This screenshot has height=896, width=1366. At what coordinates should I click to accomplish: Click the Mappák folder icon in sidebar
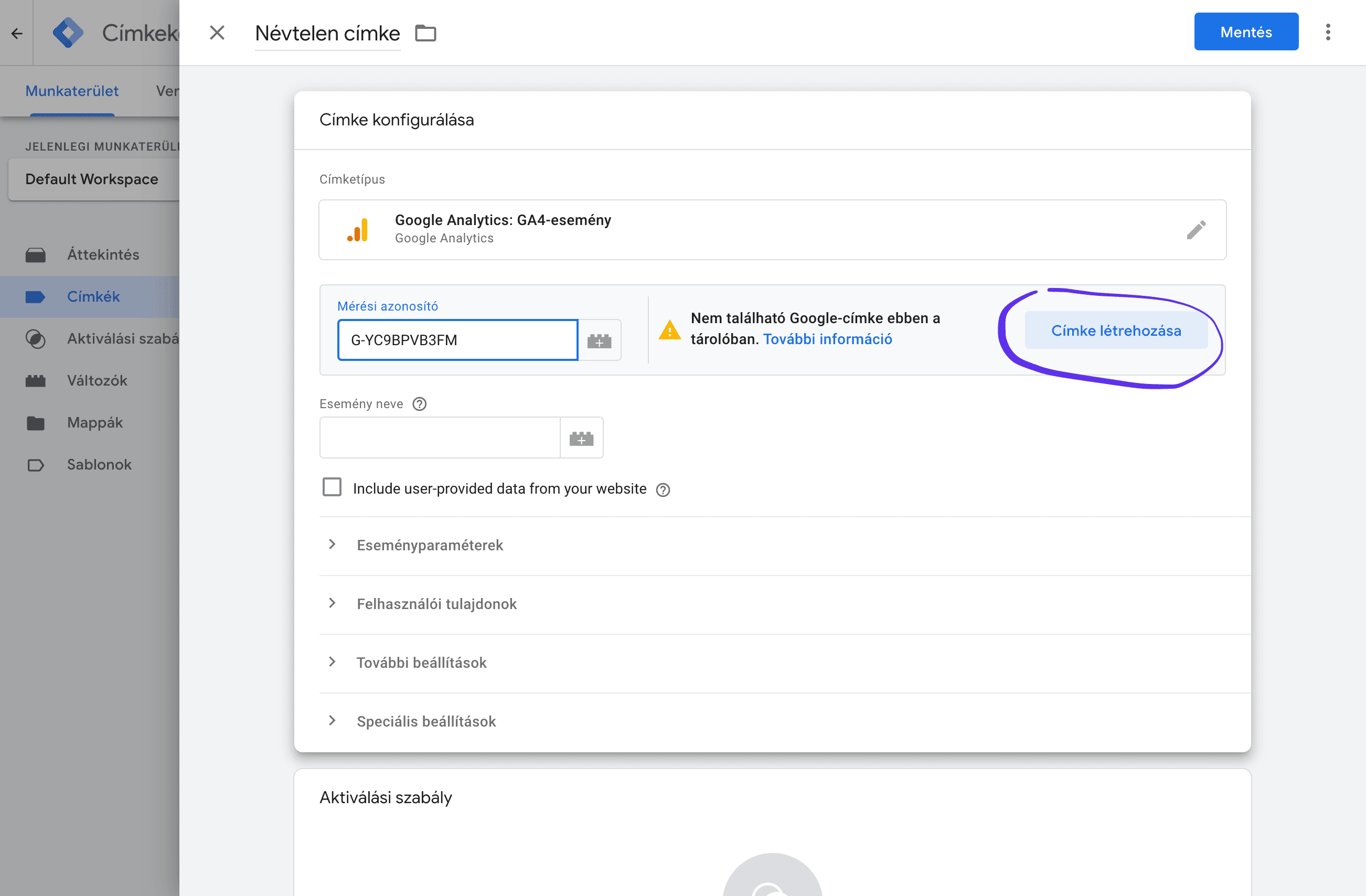[x=36, y=423]
